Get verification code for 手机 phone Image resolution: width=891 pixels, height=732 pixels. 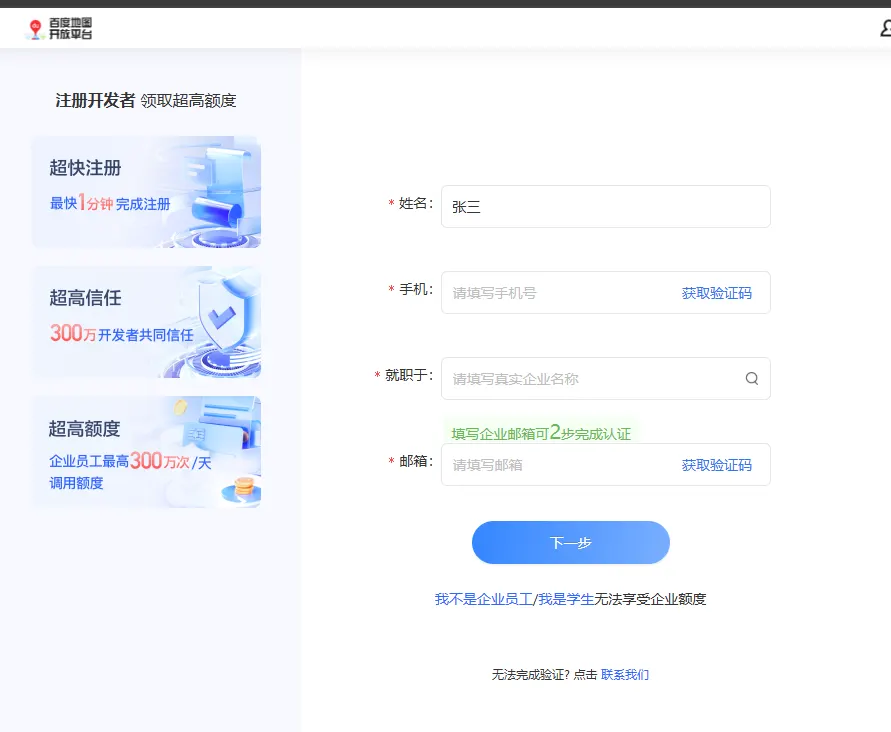[x=717, y=293]
